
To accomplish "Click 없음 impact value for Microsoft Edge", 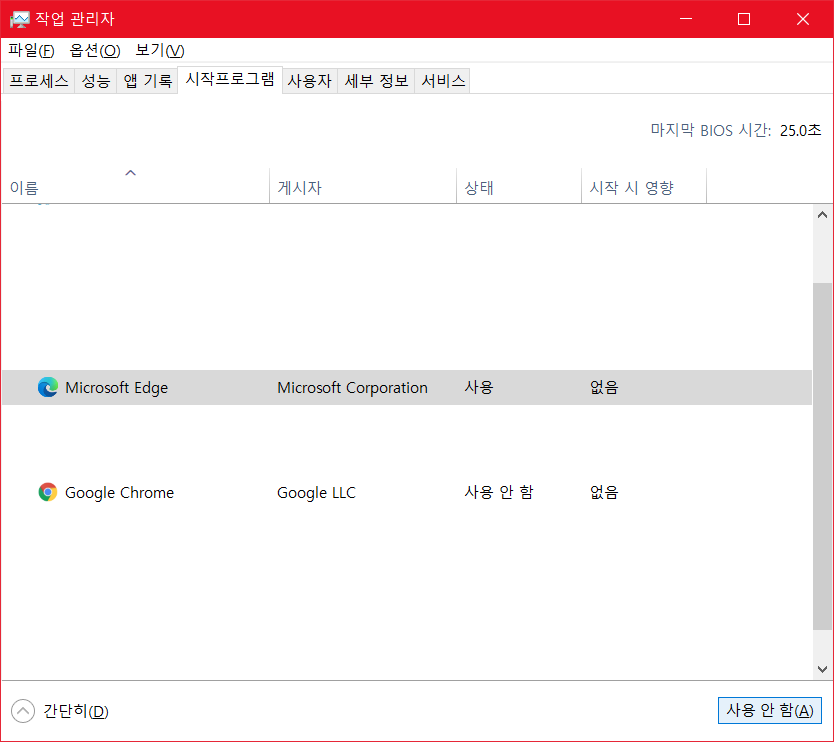I will pyautogui.click(x=604, y=387).
